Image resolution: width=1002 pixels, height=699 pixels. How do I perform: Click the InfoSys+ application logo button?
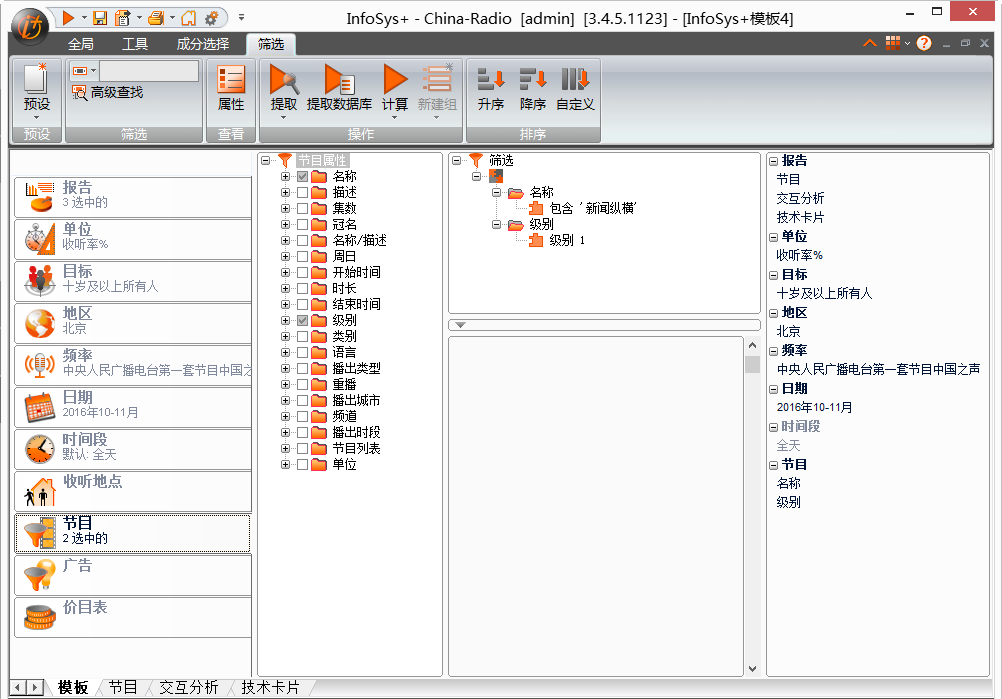29,27
